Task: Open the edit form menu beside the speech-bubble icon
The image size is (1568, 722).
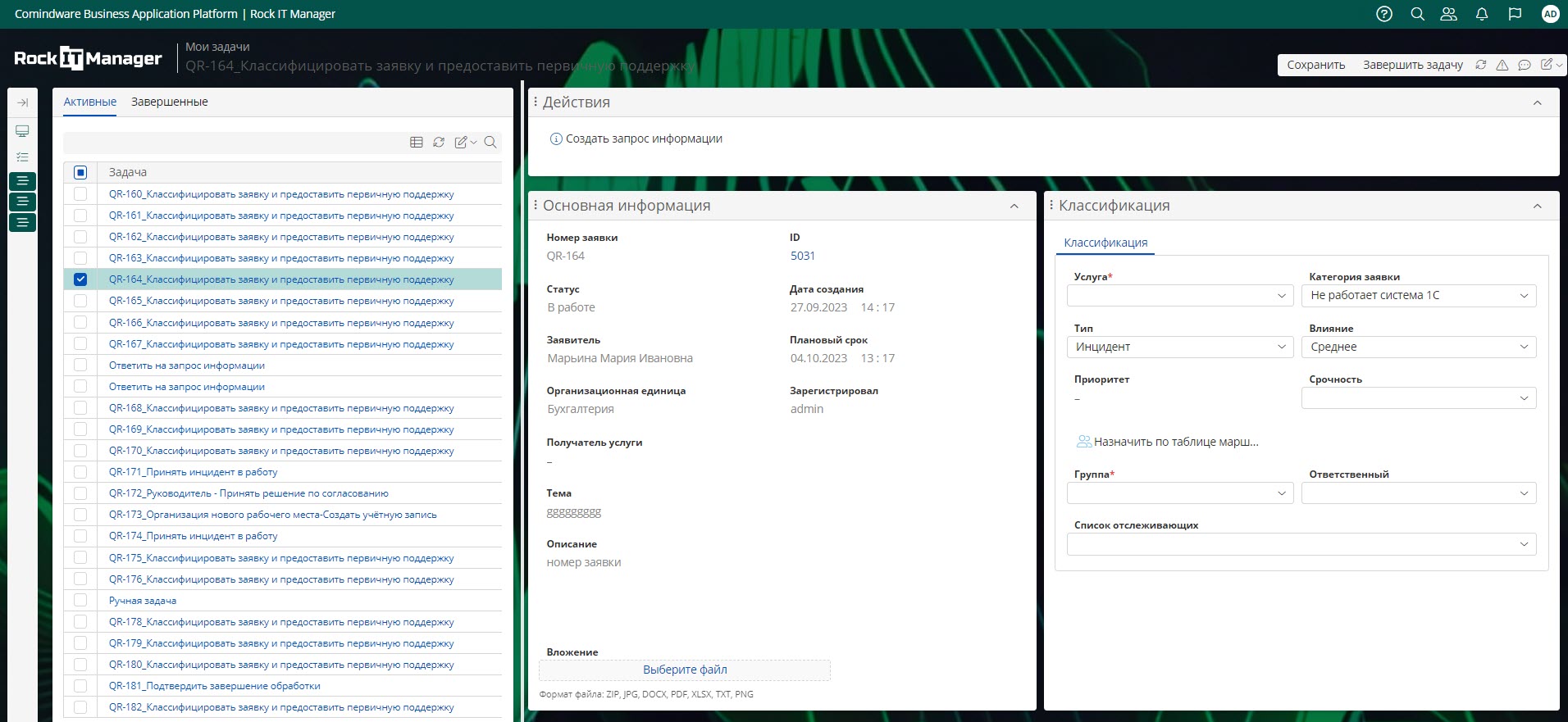Action: 1551,65
